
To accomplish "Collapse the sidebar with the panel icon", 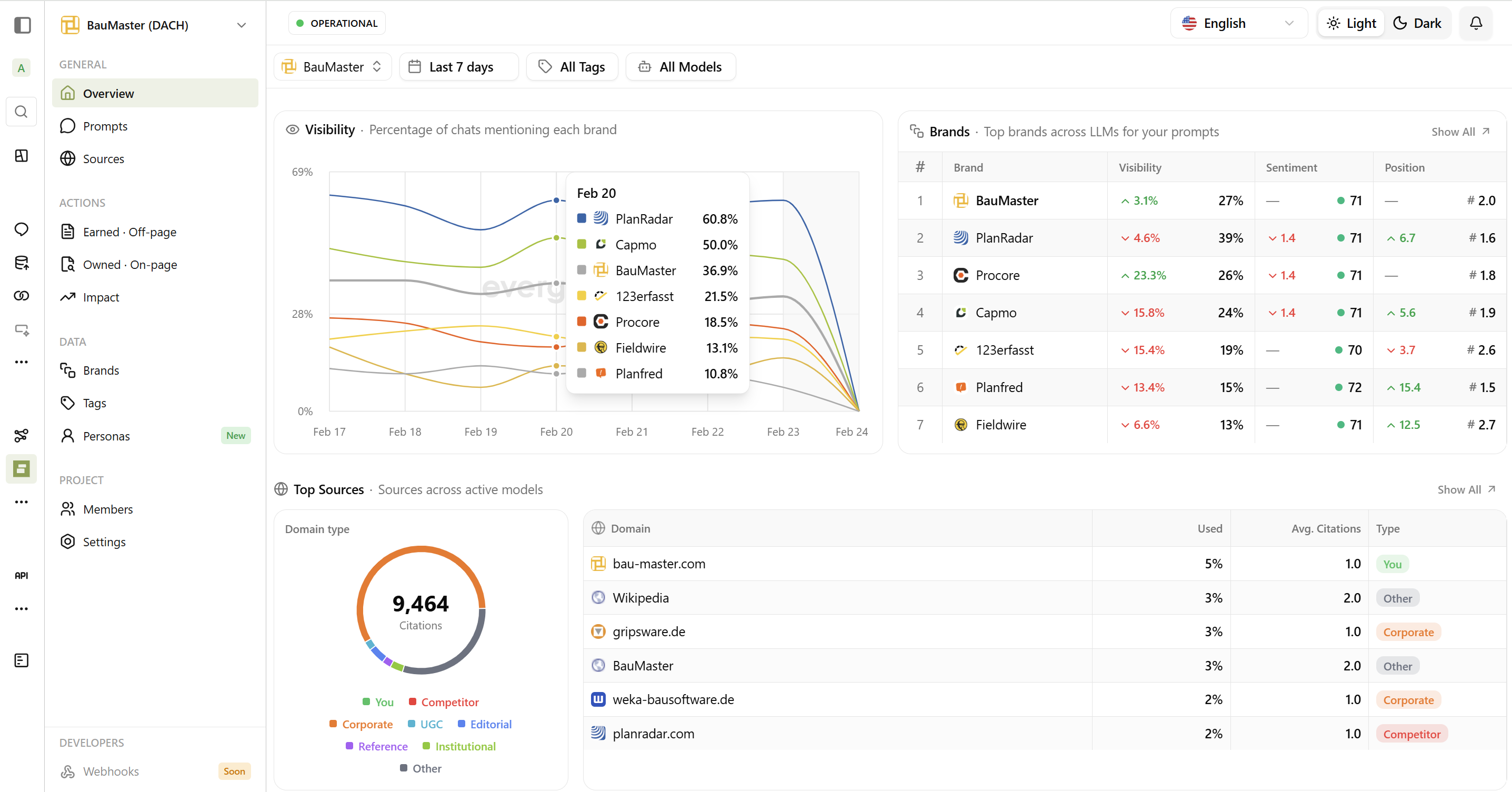I will pyautogui.click(x=22, y=25).
